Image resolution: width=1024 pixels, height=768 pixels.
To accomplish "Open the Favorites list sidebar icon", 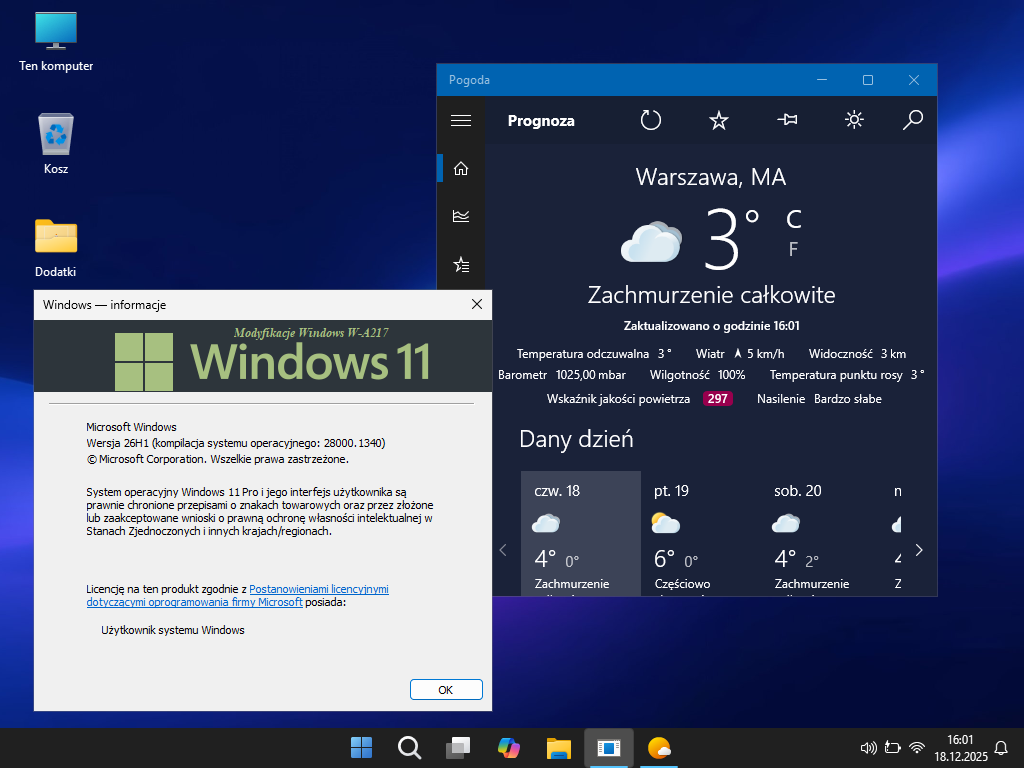I will click(461, 264).
